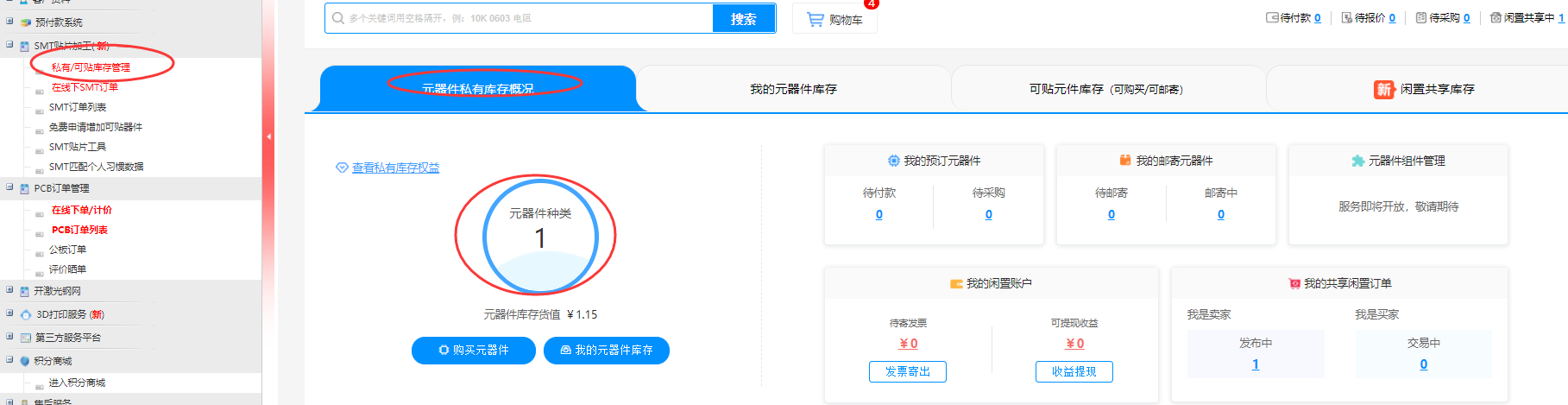The width and height of the screenshot is (1568, 405).
Task: Click the 查看私有库存权益 diamond icon
Action: click(x=342, y=168)
